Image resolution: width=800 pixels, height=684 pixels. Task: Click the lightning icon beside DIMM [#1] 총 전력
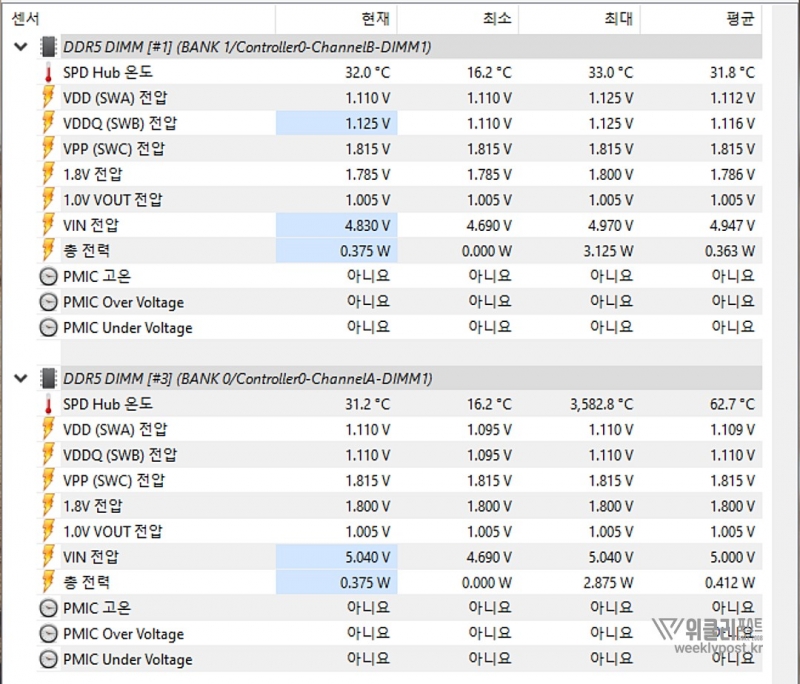pos(47,251)
